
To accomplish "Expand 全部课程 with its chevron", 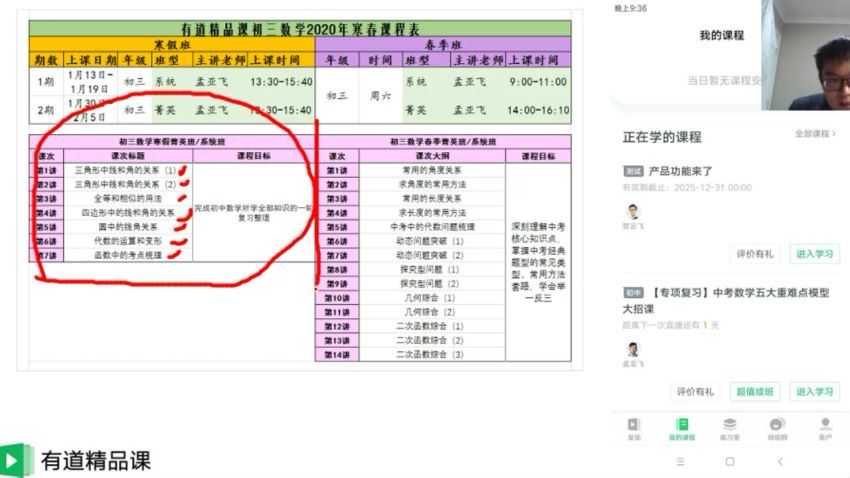I will (815, 133).
